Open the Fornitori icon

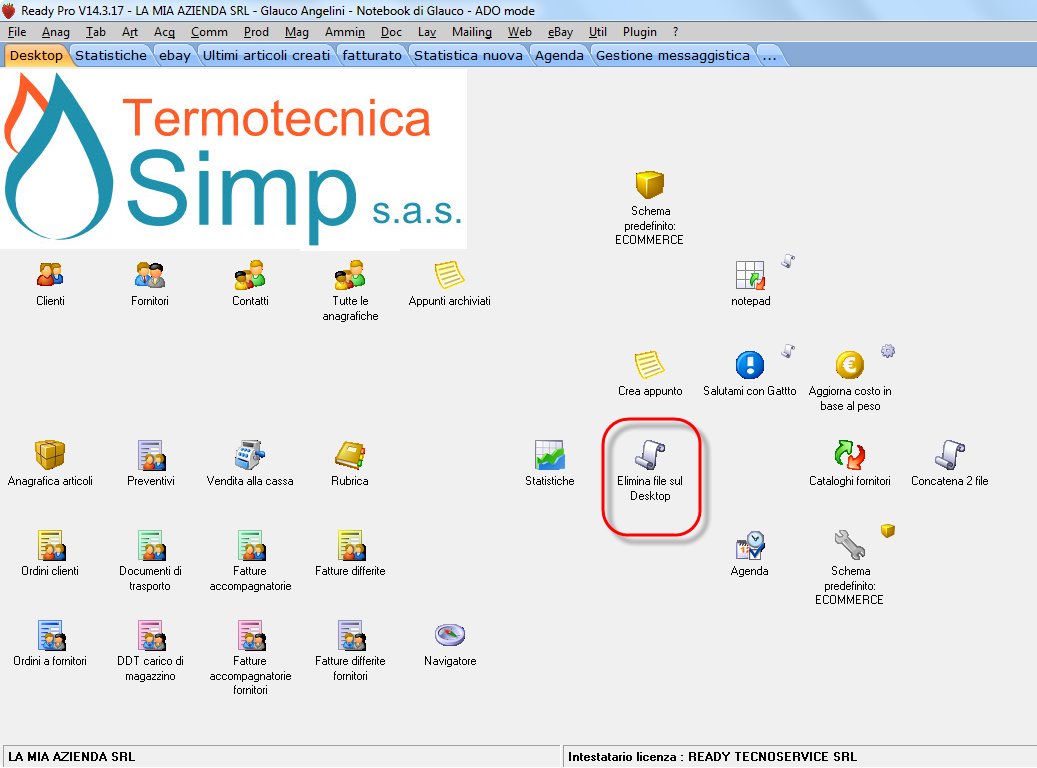[x=150, y=275]
